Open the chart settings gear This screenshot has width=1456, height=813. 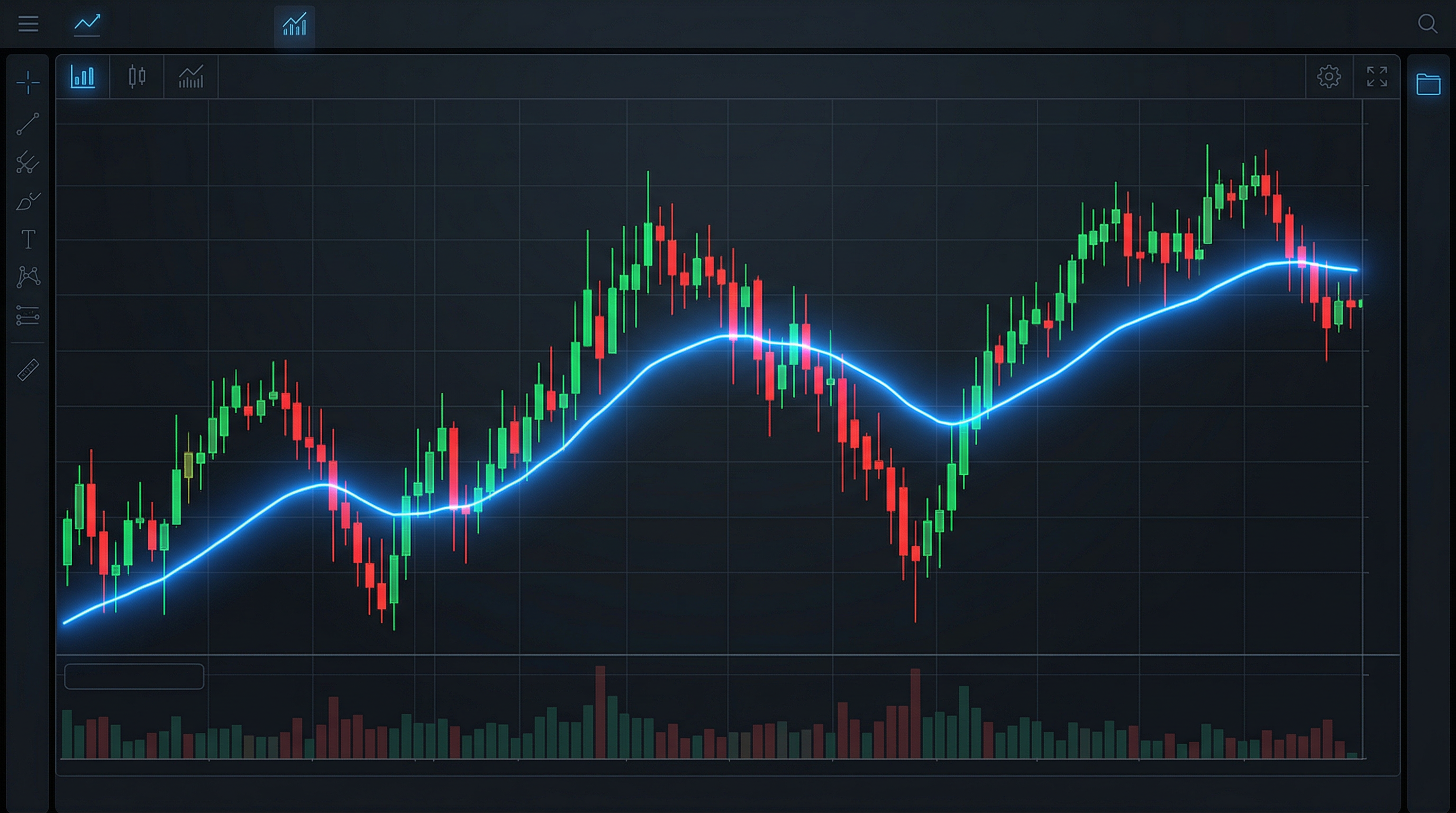click(1330, 77)
